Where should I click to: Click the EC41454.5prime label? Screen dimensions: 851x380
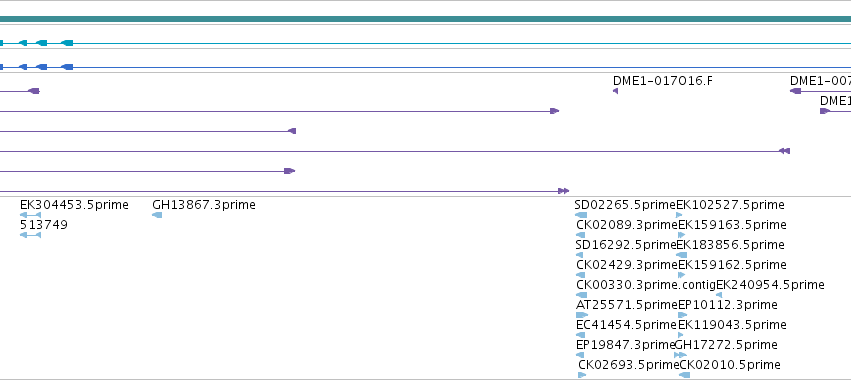tap(627, 325)
